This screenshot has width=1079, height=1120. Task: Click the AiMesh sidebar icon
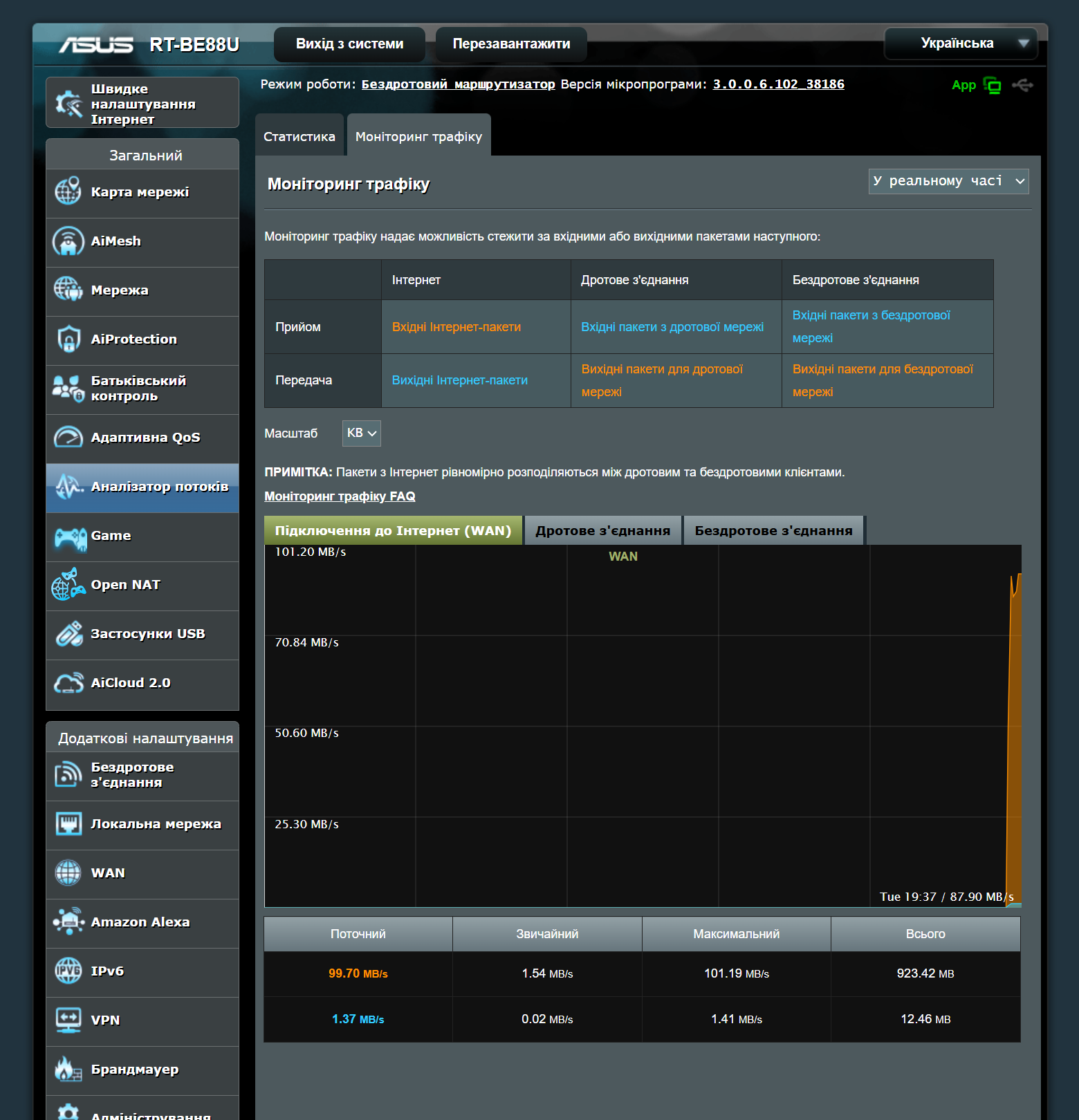tap(68, 241)
